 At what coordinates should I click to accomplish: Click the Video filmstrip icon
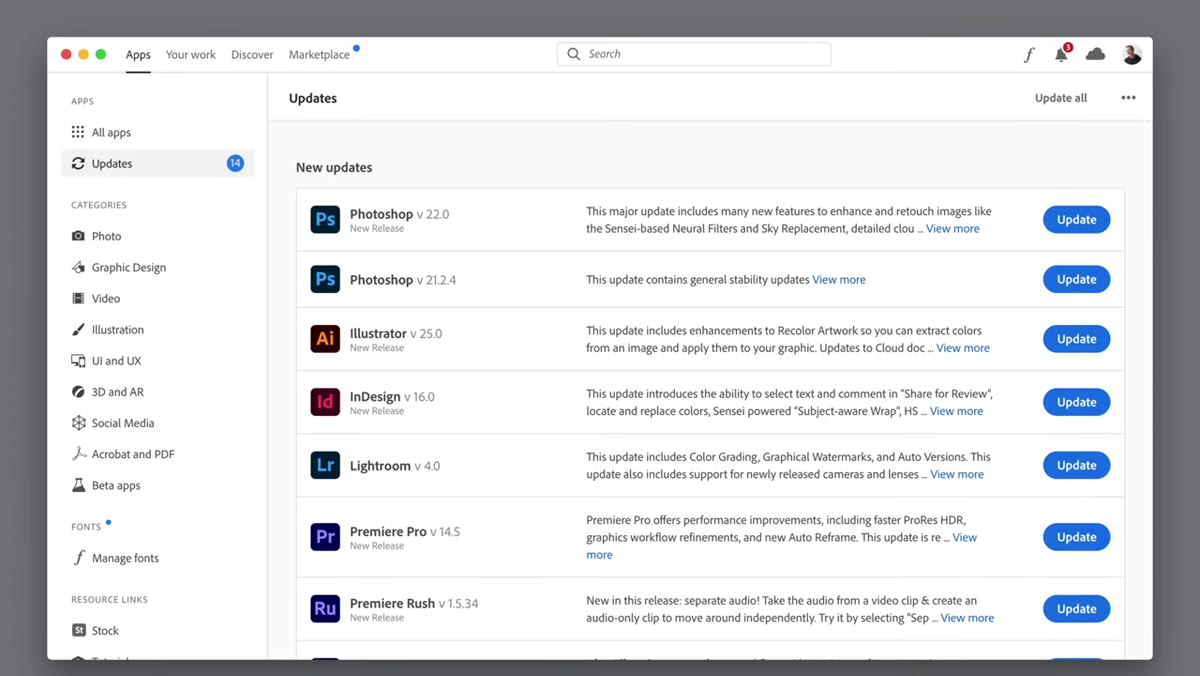78,298
